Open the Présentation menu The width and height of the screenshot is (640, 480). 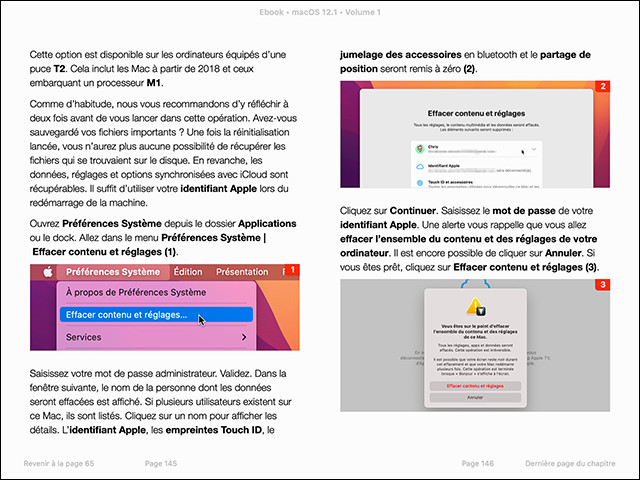(242, 272)
